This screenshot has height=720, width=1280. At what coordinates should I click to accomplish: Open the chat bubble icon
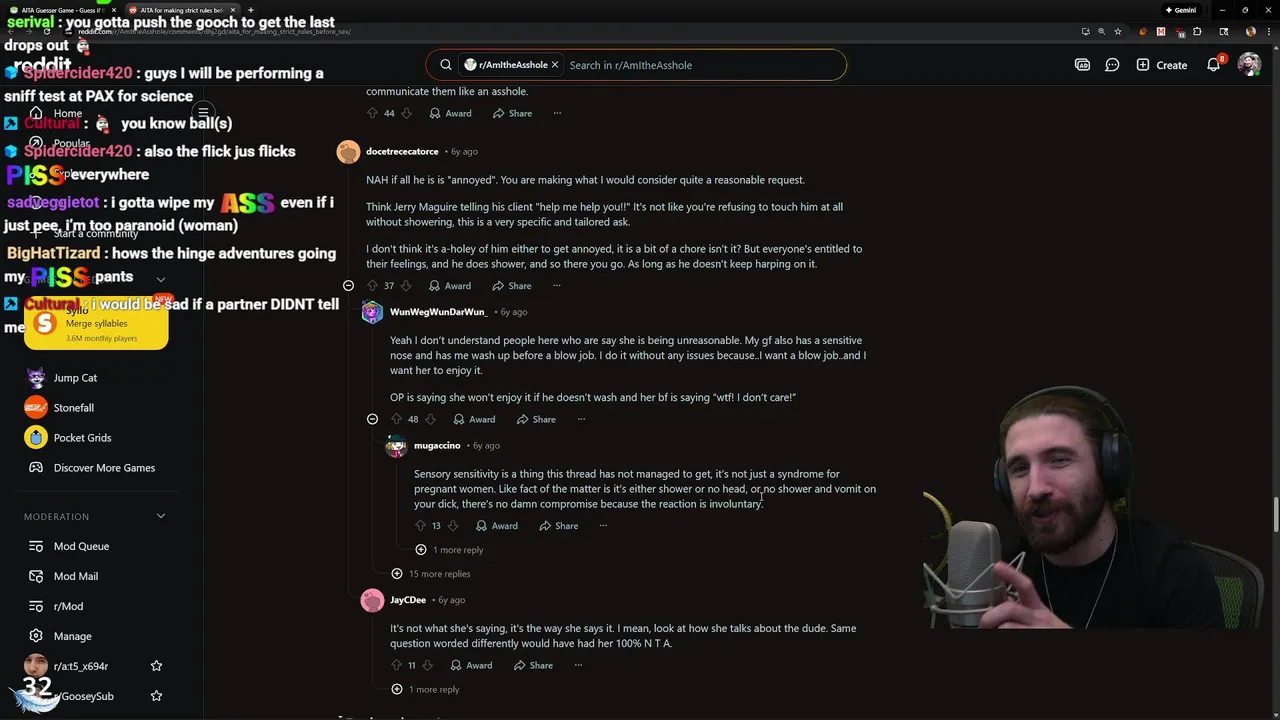[x=1112, y=65]
